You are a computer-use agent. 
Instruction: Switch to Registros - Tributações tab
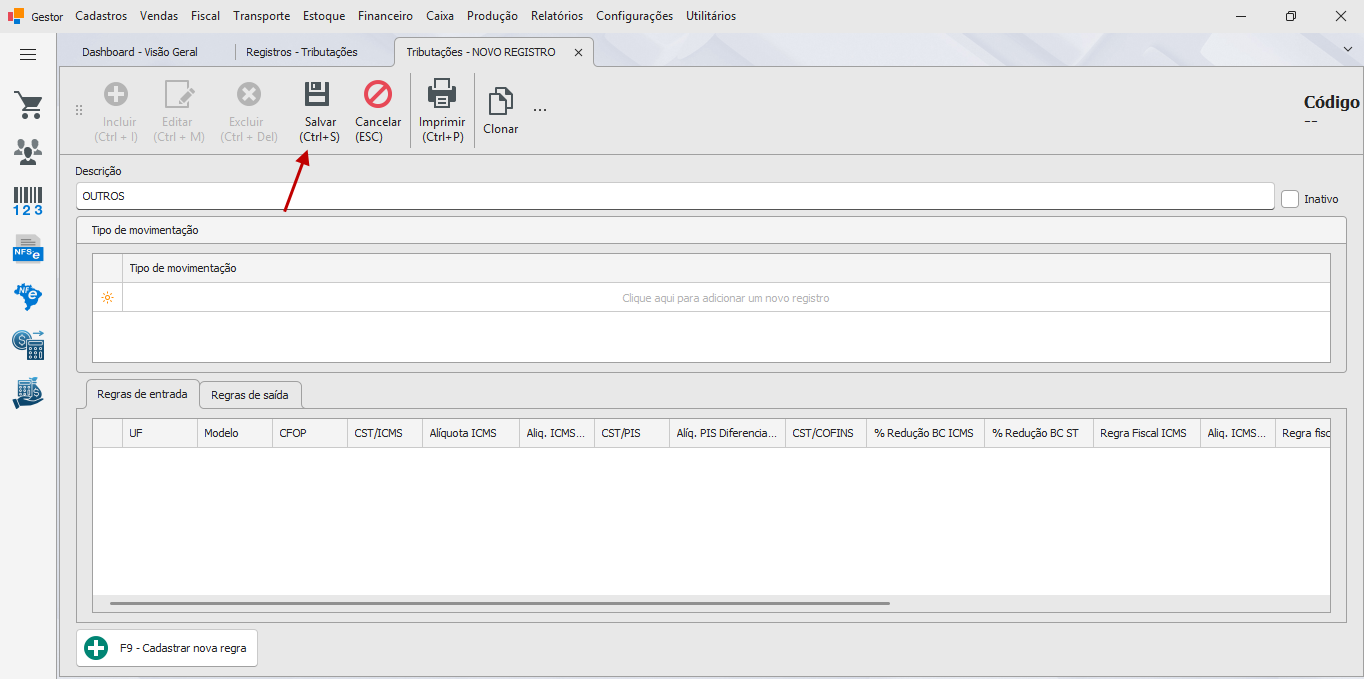coord(302,52)
